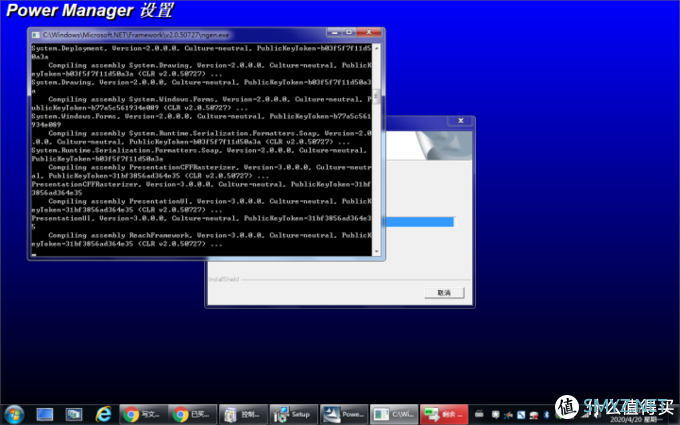
Task: Close the ngen.exe console window
Action: [369, 32]
